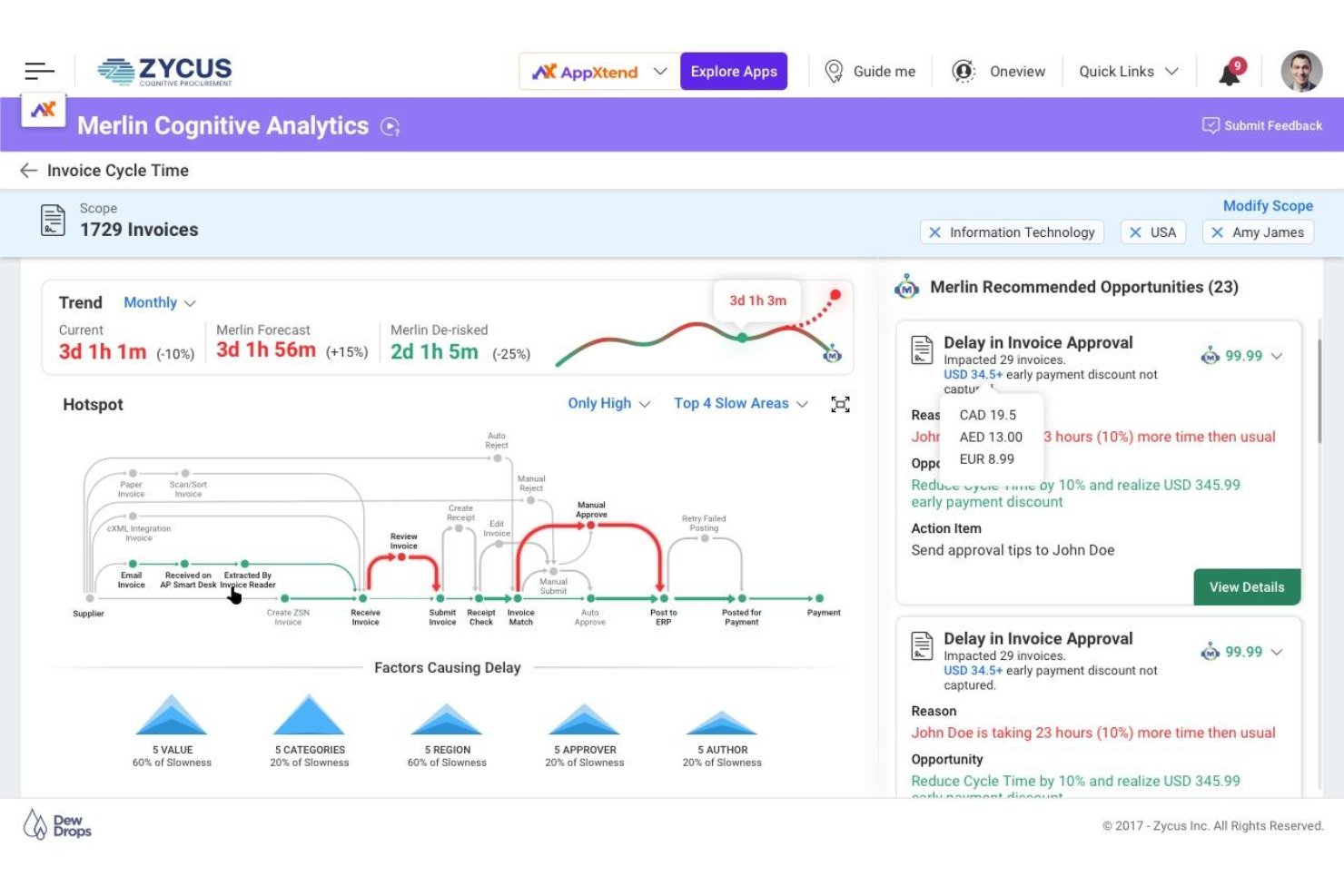Image resolution: width=1344 pixels, height=896 pixels.
Task: Select the 5 REGION delay factor triangle
Action: pos(447,718)
